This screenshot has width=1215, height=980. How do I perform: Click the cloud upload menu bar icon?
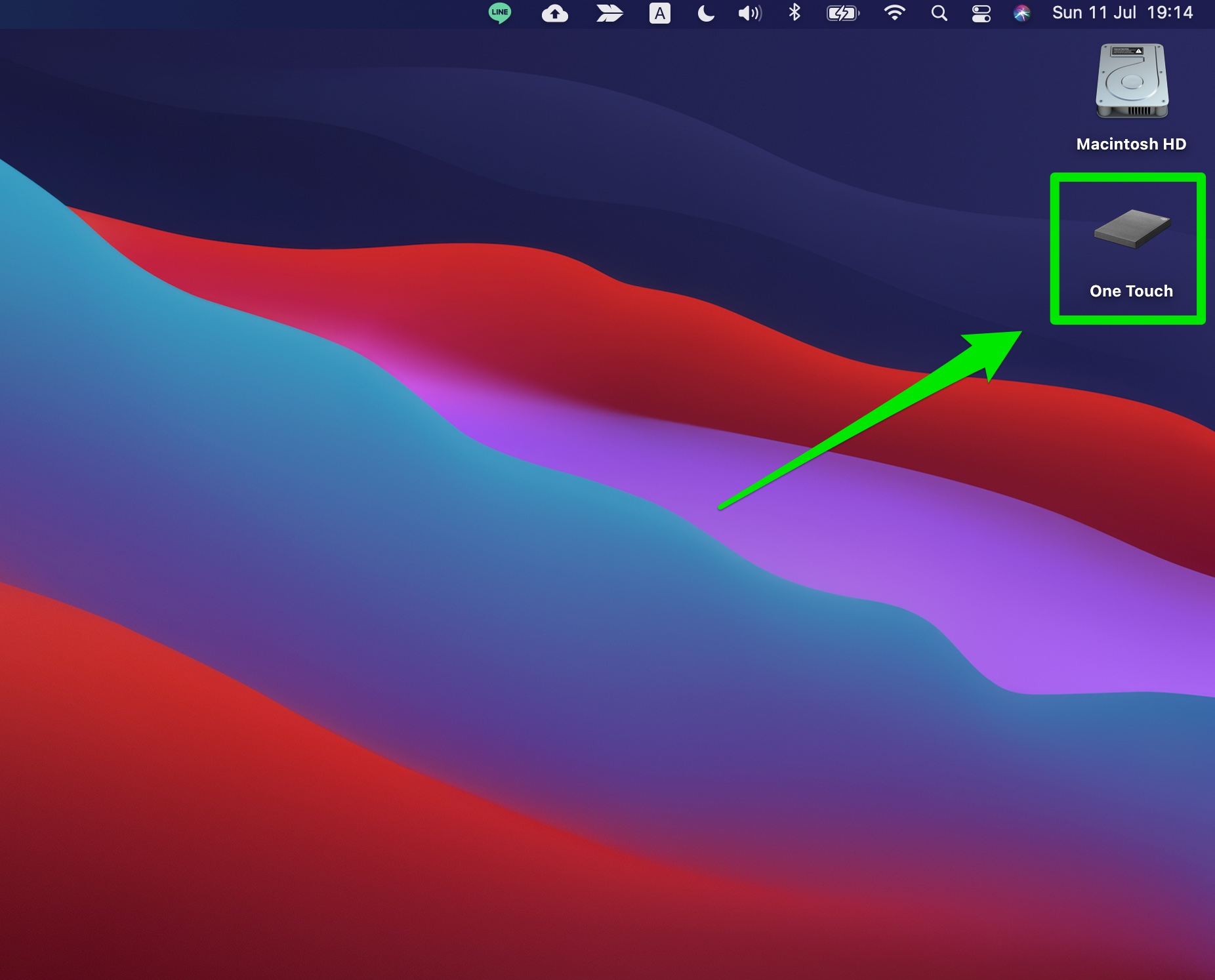(555, 13)
